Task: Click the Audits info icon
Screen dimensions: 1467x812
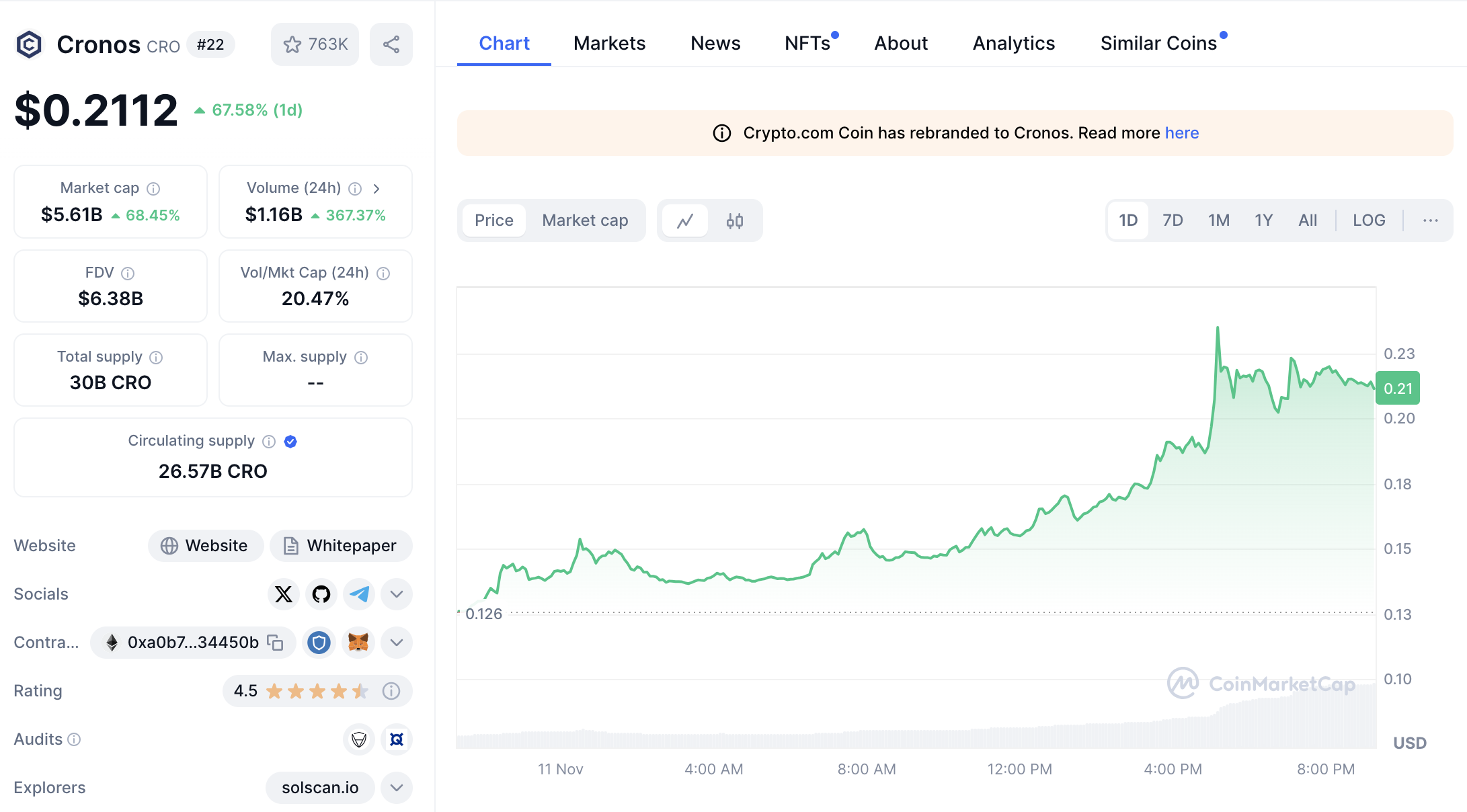Action: (x=75, y=739)
